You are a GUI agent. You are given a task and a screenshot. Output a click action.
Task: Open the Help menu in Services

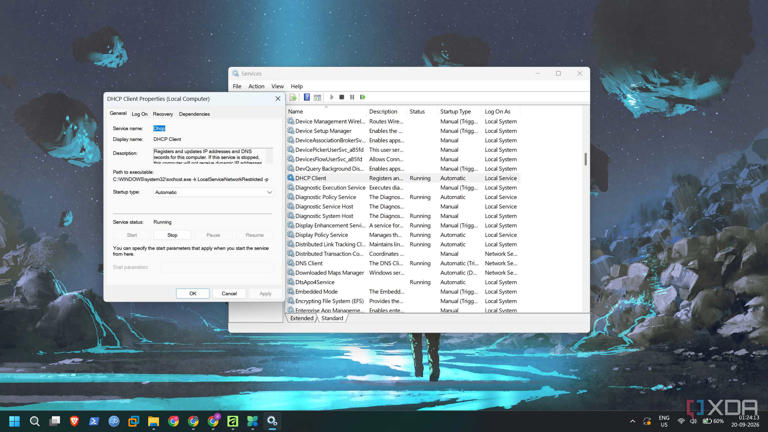297,86
